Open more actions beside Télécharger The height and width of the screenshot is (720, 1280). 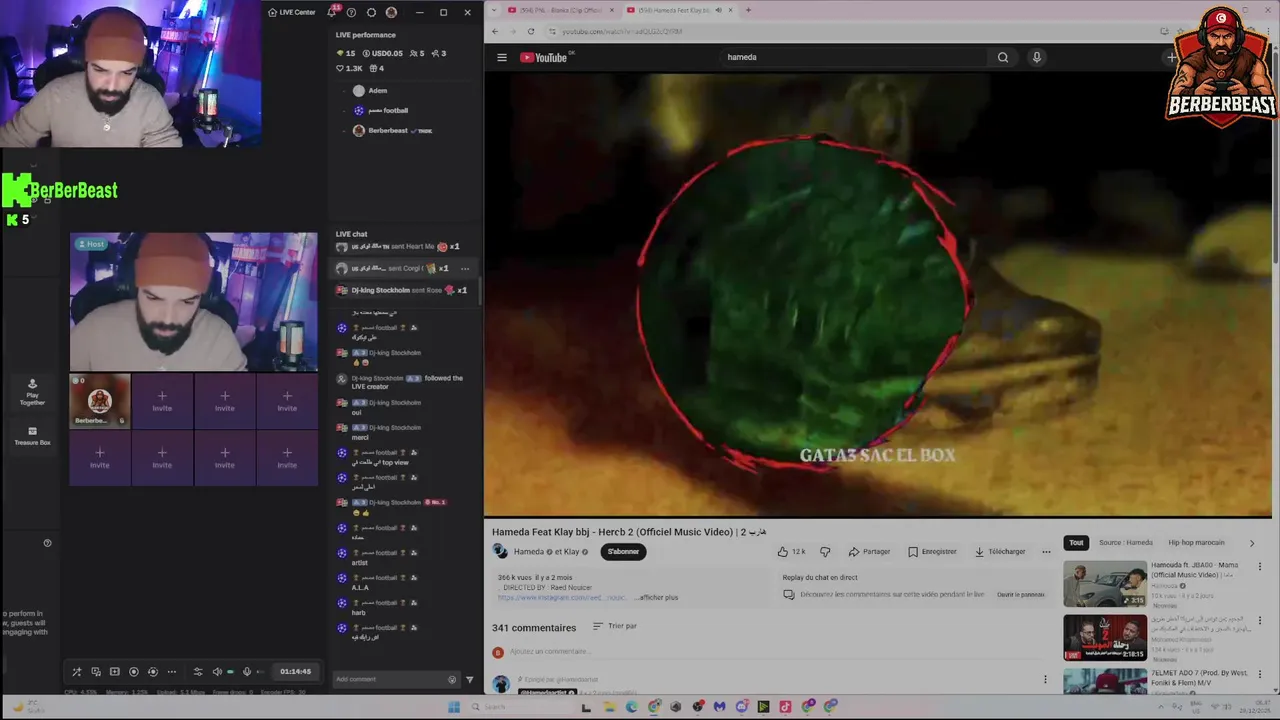point(1046,552)
